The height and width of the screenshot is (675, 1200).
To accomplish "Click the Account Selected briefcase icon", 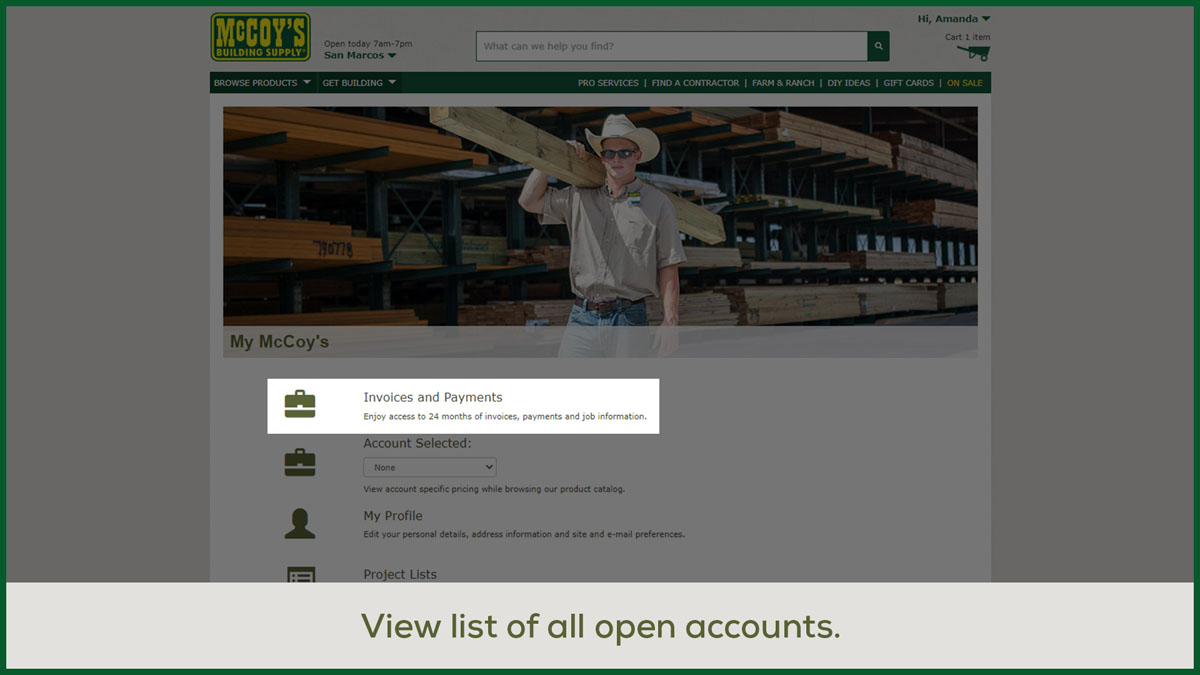I will (300, 463).
